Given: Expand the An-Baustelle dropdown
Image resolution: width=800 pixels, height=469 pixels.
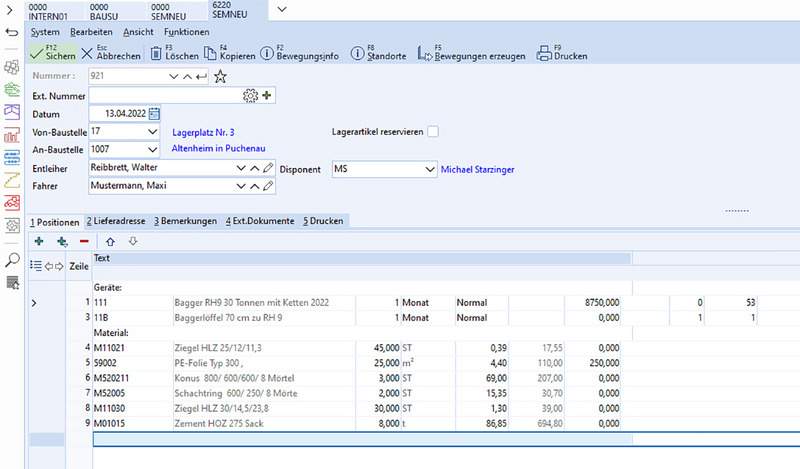Looking at the screenshot, I should point(152,149).
